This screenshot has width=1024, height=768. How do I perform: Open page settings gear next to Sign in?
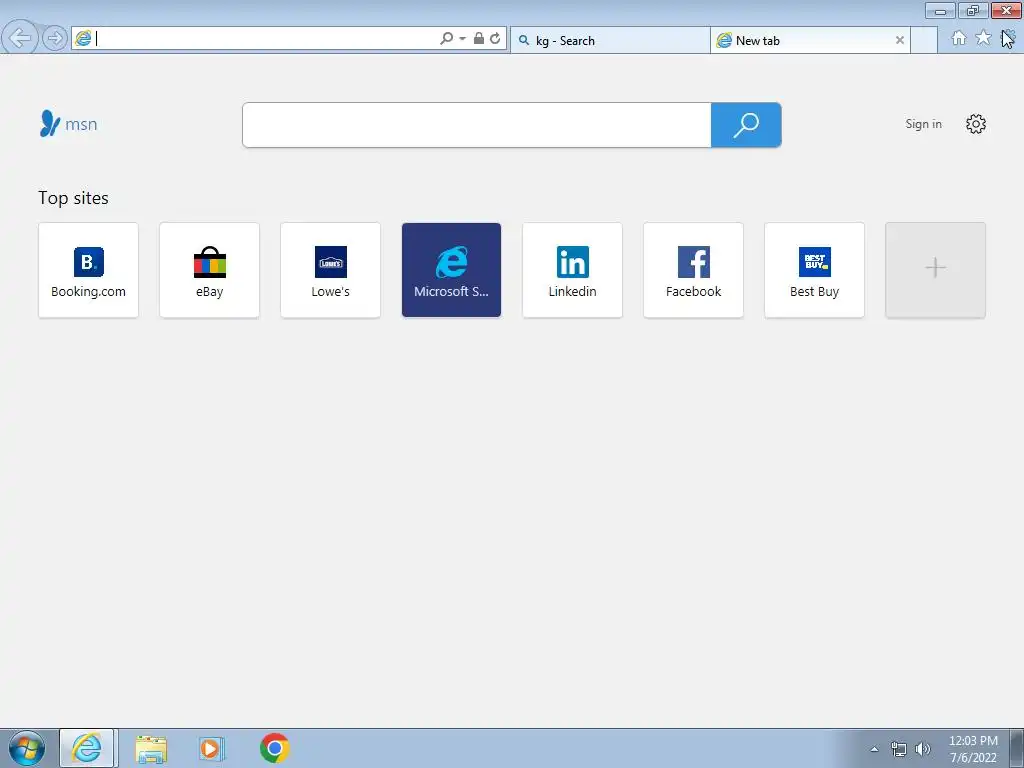[x=976, y=124]
